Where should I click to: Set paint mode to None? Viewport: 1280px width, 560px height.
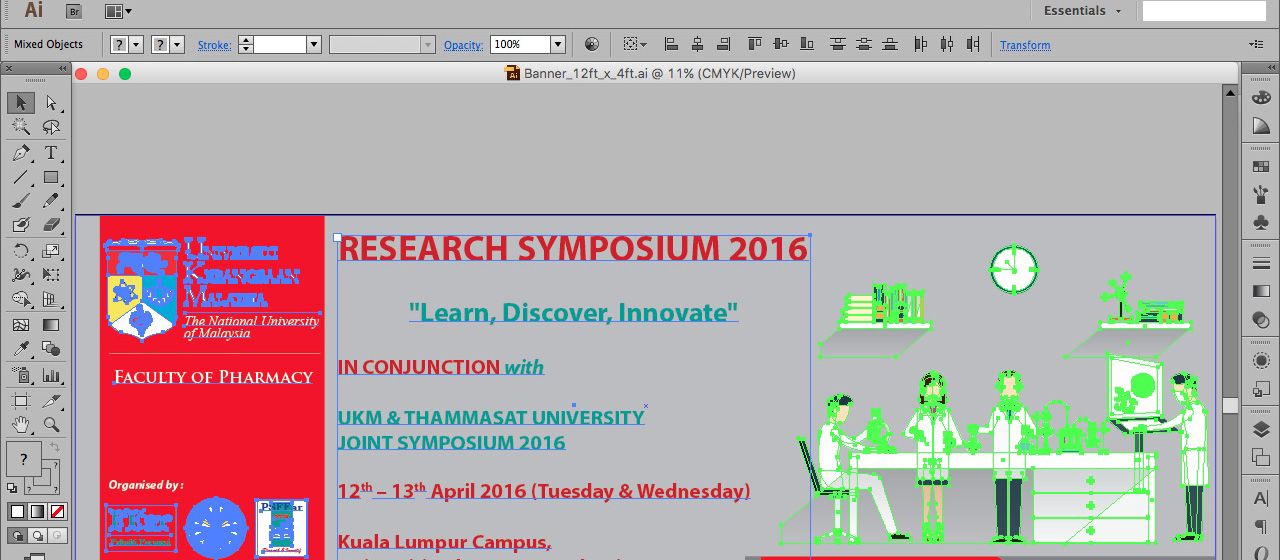pos(58,511)
